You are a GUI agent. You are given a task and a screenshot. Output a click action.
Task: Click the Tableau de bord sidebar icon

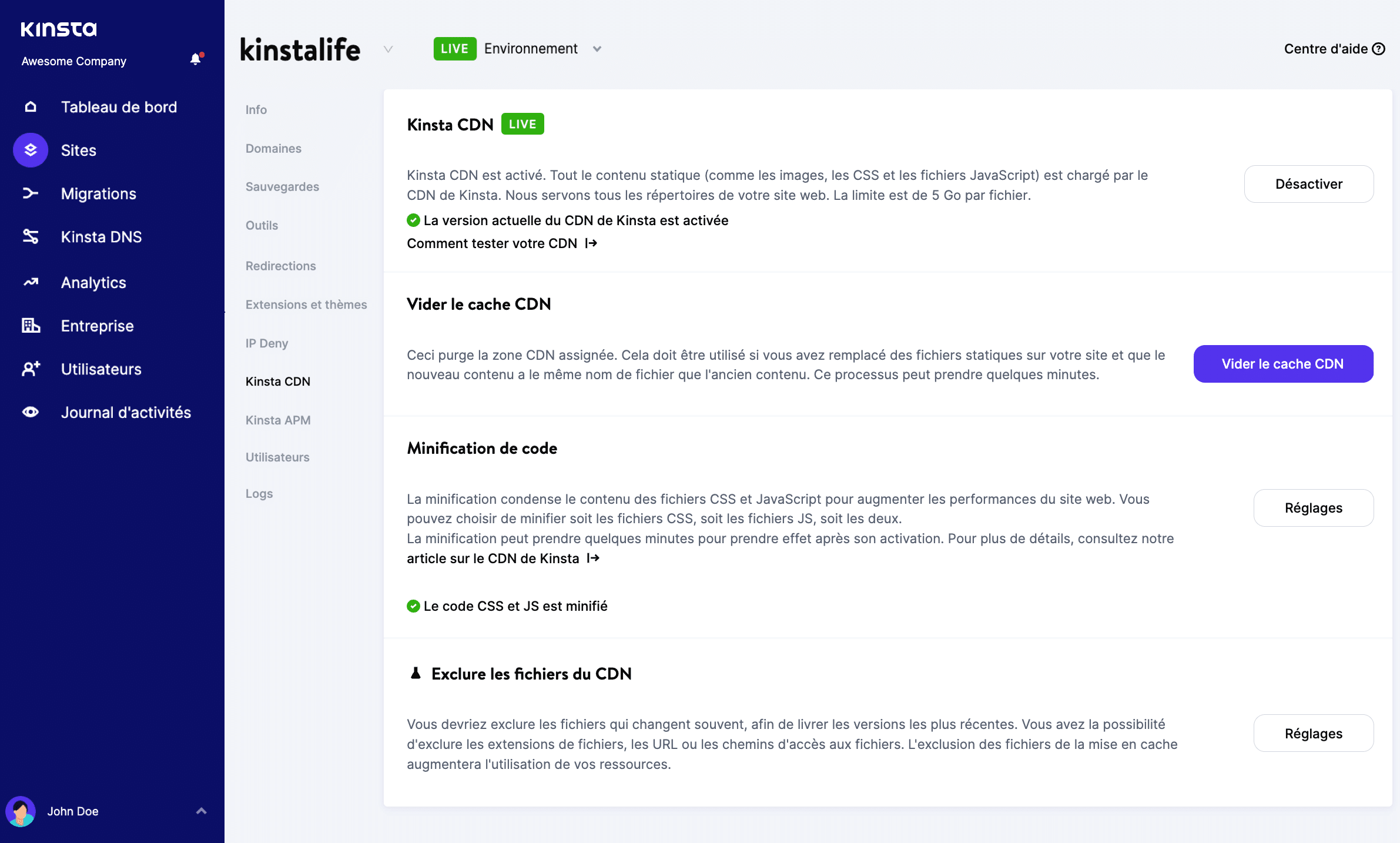(x=30, y=106)
